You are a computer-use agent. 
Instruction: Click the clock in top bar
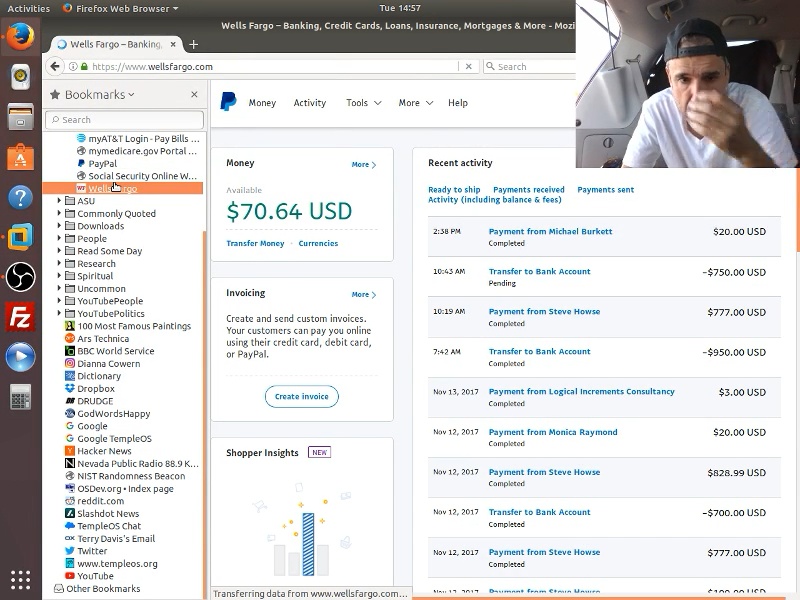399,8
